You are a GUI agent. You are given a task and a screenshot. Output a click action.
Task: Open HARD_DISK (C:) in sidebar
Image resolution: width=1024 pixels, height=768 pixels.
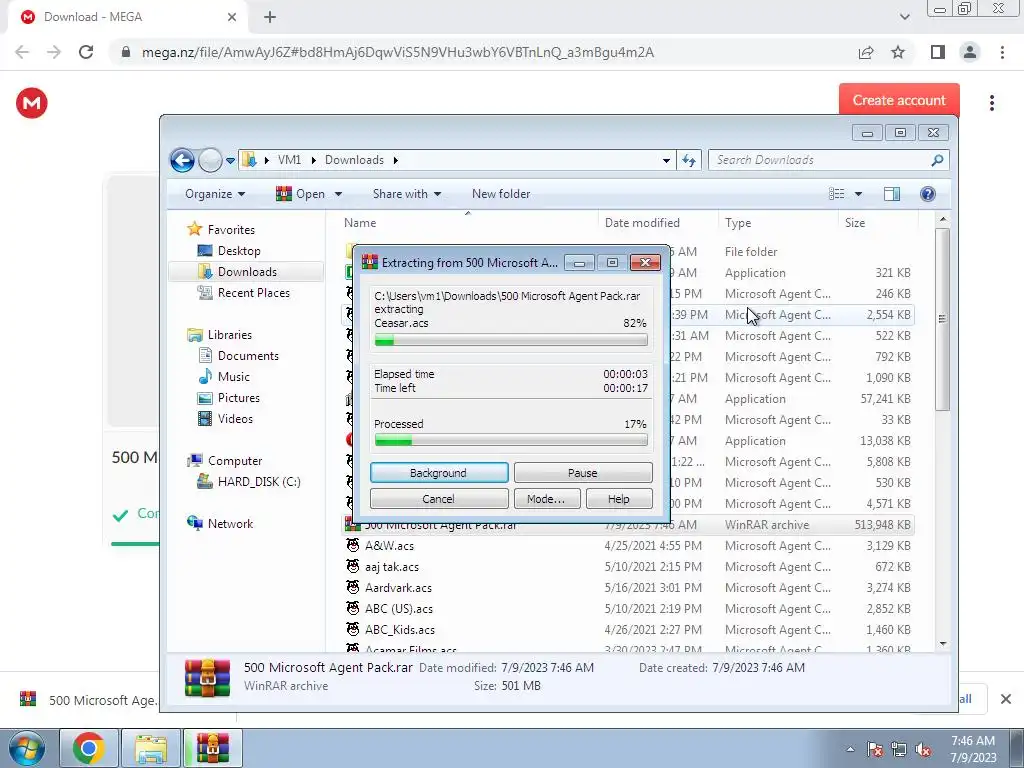259,481
